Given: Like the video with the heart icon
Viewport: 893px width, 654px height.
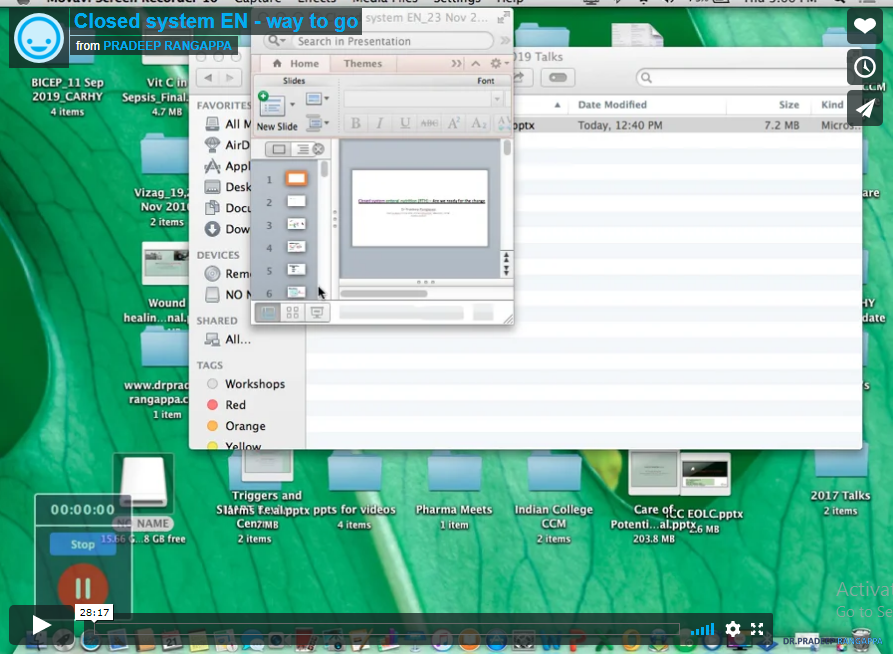Looking at the screenshot, I should pos(864,26).
